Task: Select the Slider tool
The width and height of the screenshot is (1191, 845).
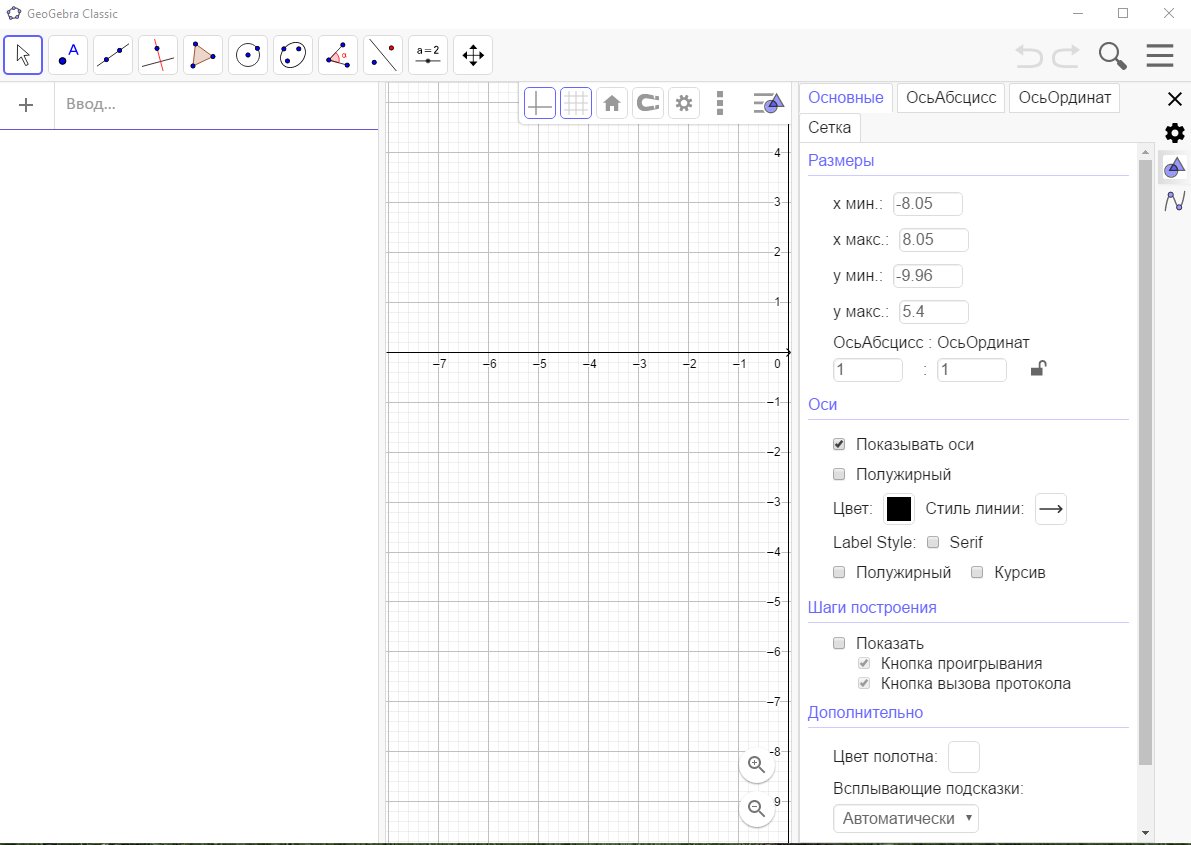Action: [x=428, y=55]
